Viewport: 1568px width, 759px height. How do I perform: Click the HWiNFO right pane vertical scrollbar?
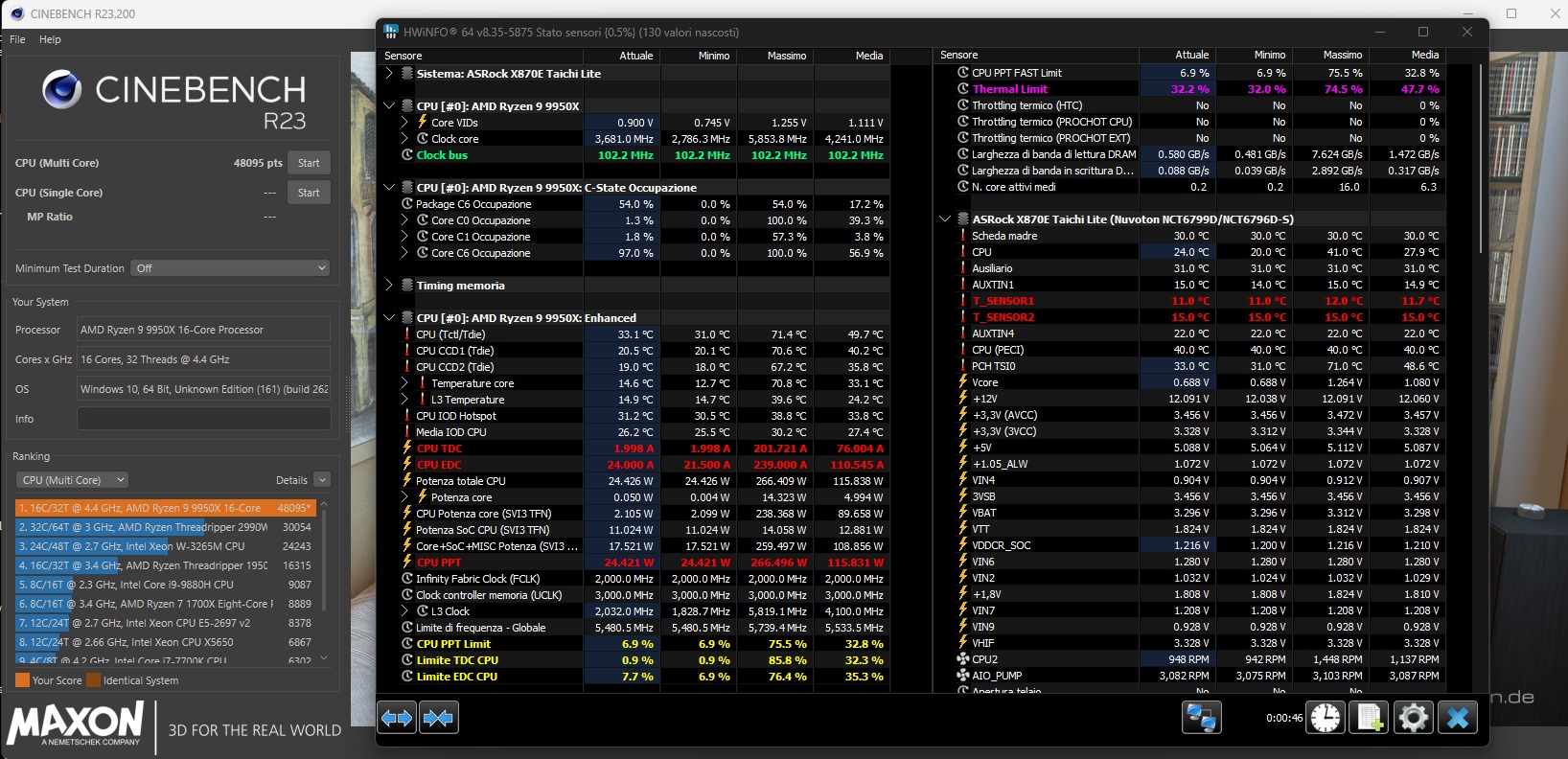tap(1482, 159)
